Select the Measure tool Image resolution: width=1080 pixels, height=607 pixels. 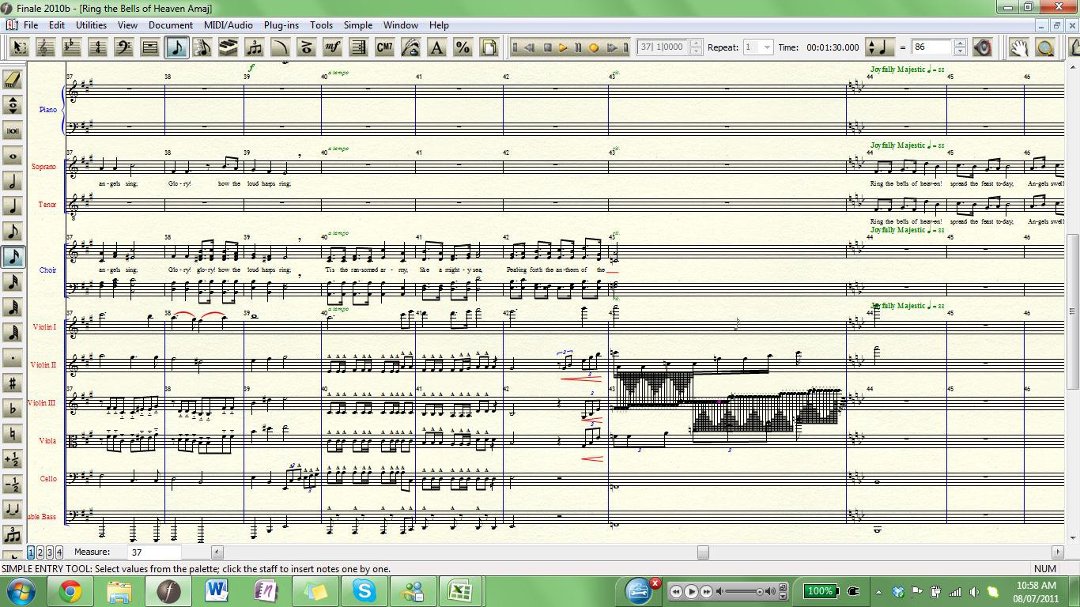pyautogui.click(x=150, y=48)
